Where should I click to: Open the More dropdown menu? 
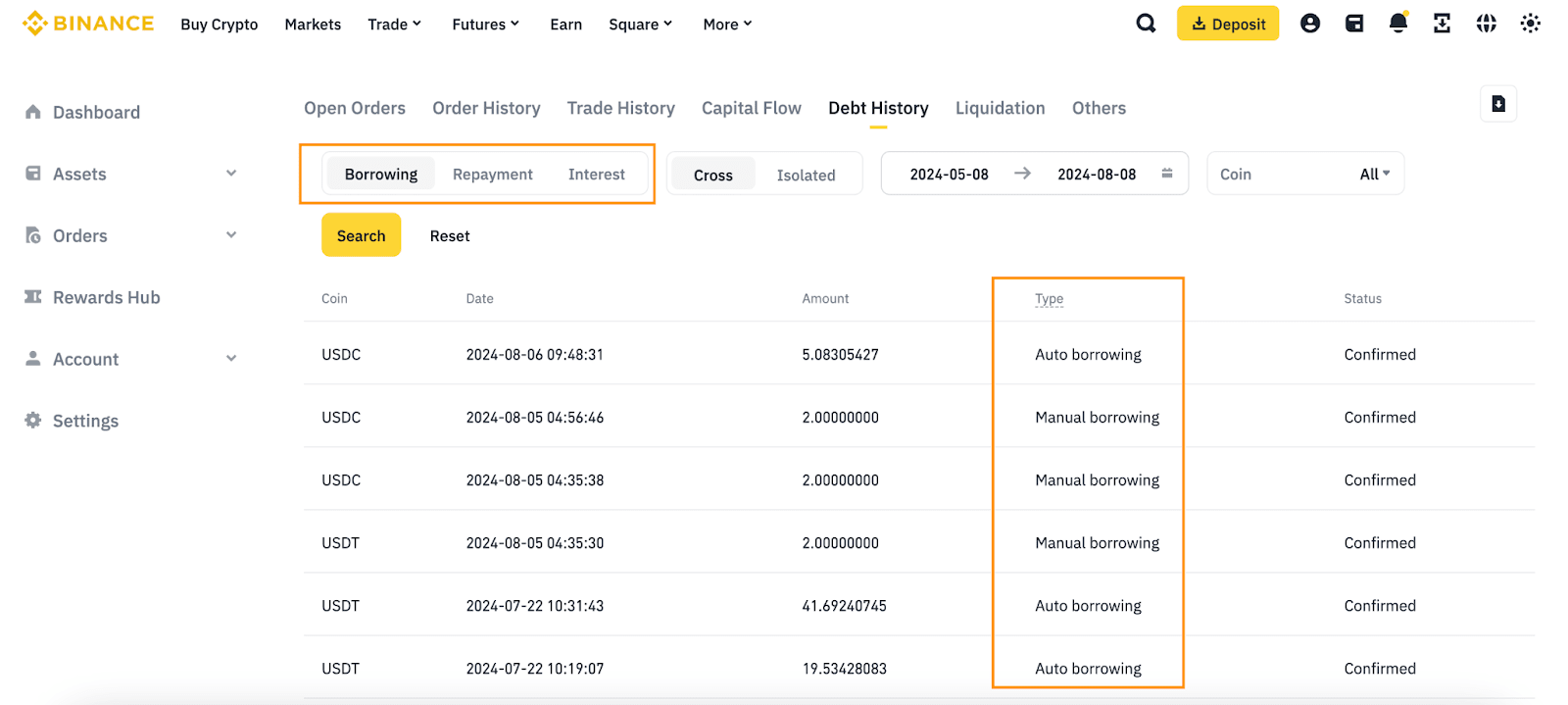[728, 25]
